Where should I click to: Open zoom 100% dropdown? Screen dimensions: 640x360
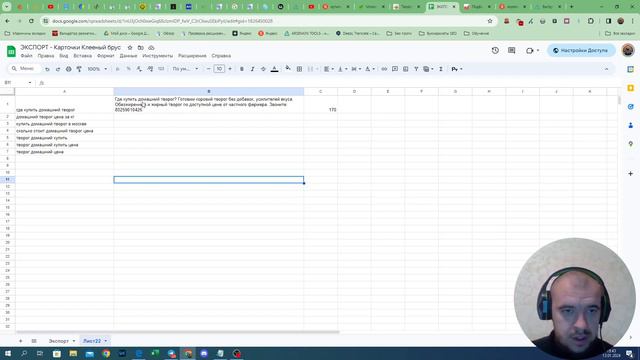pos(97,69)
